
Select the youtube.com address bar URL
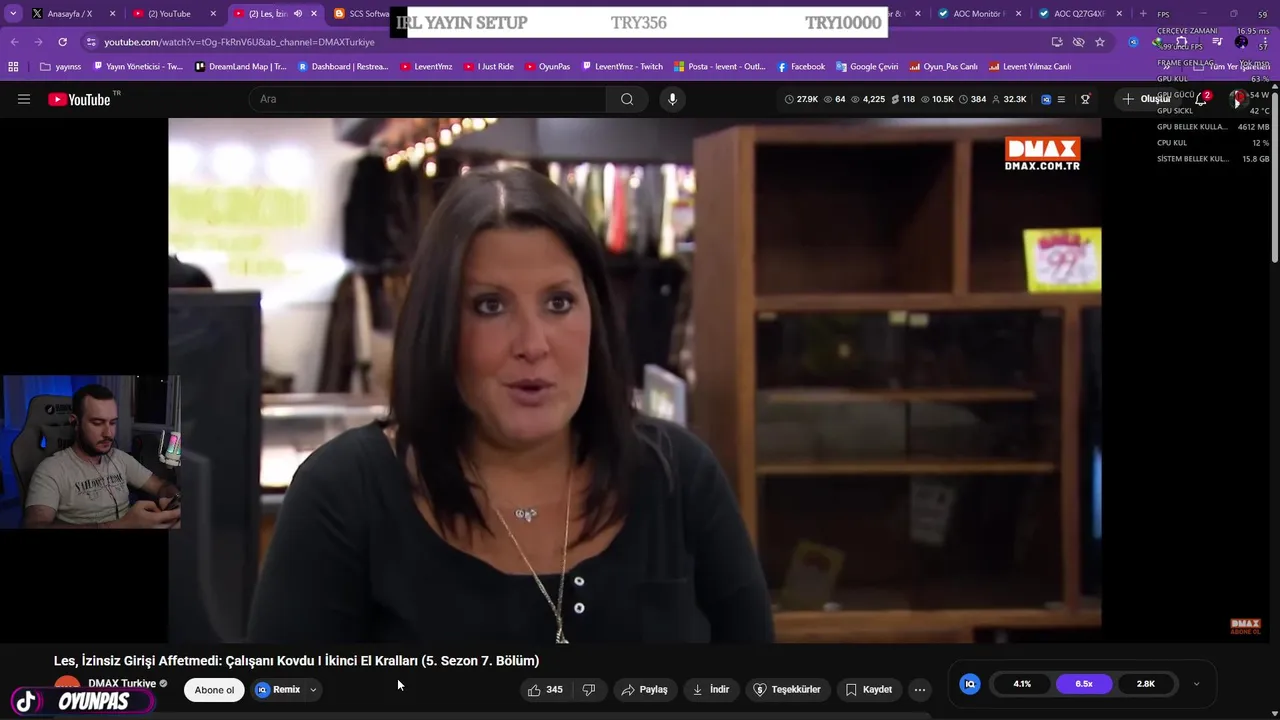239,42
